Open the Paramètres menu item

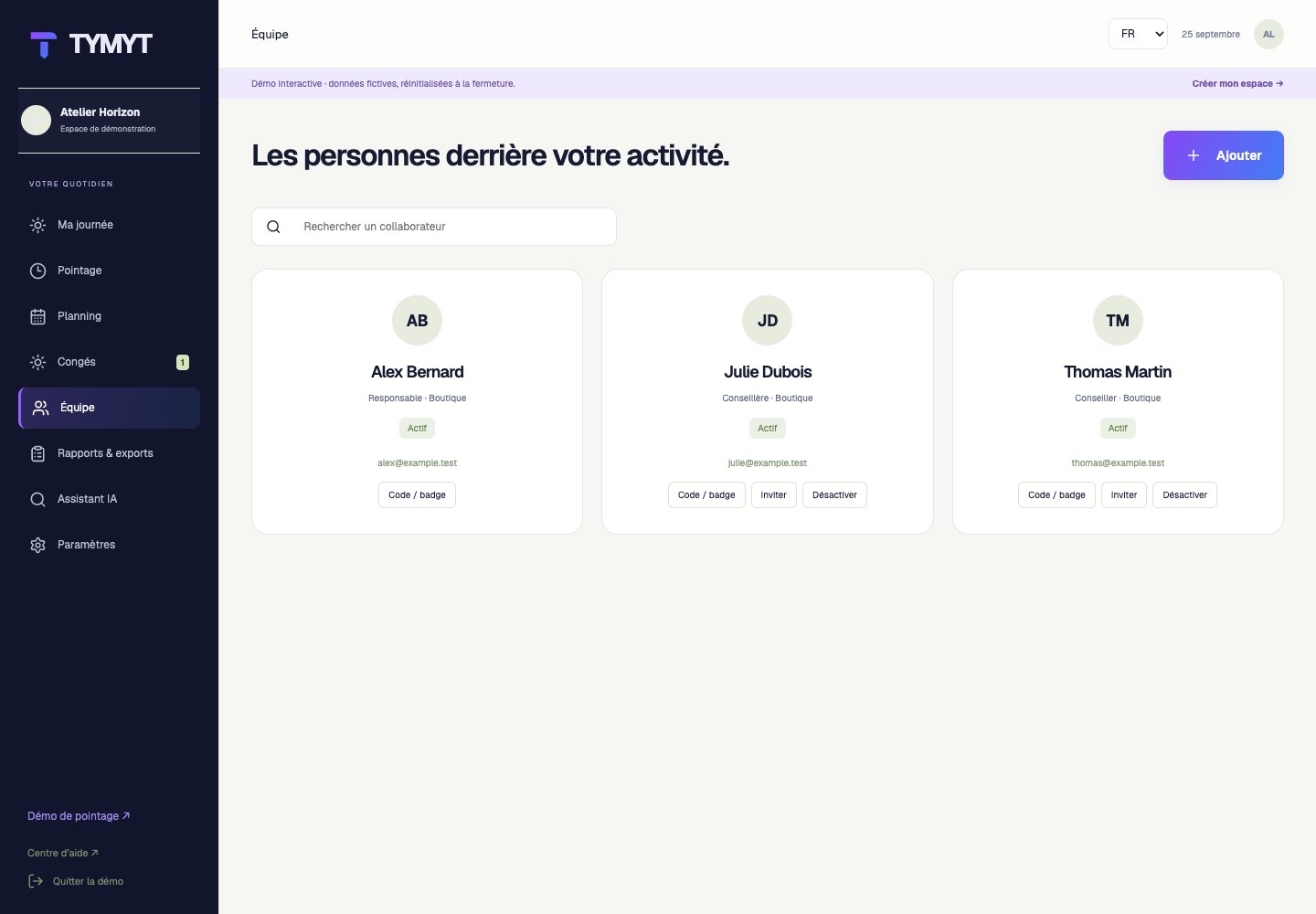109,545
